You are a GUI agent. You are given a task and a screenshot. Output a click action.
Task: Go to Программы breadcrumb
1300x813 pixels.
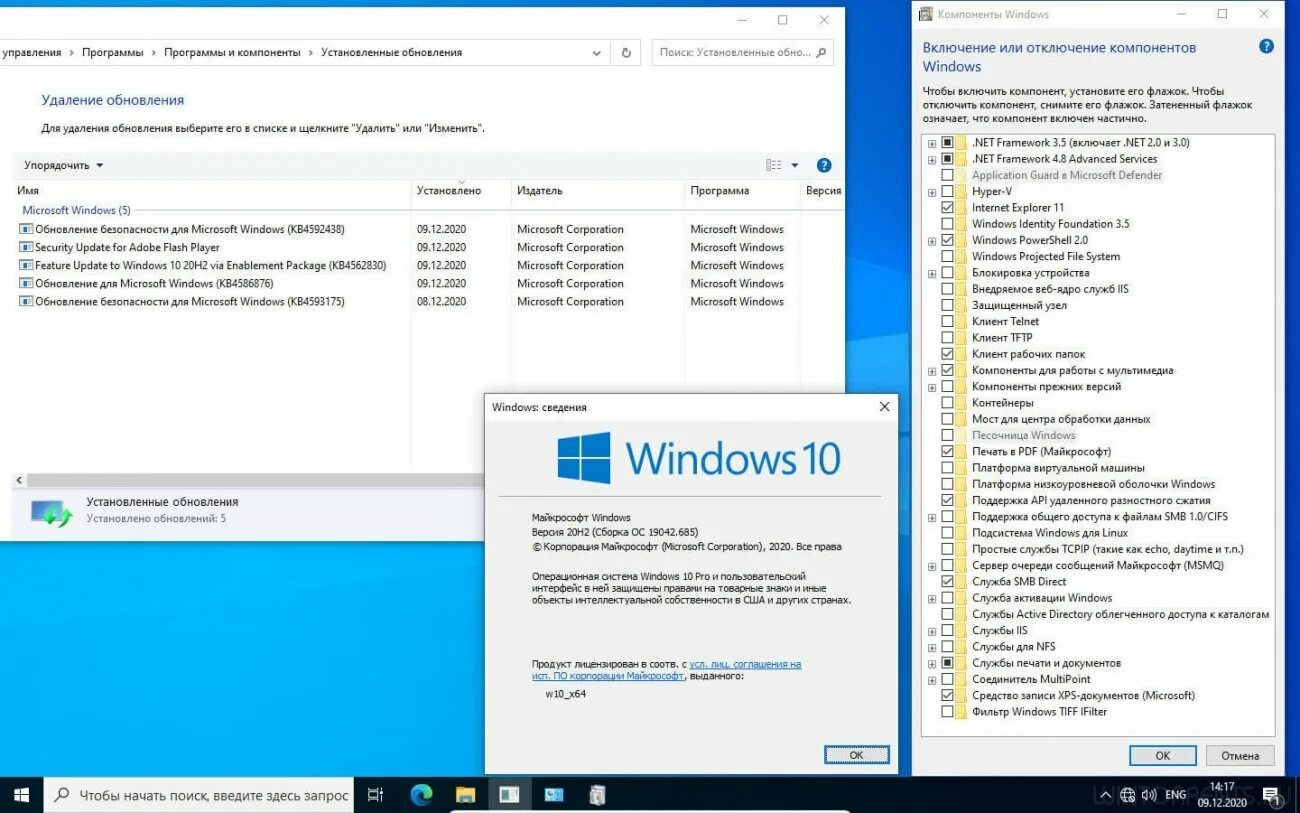point(112,52)
